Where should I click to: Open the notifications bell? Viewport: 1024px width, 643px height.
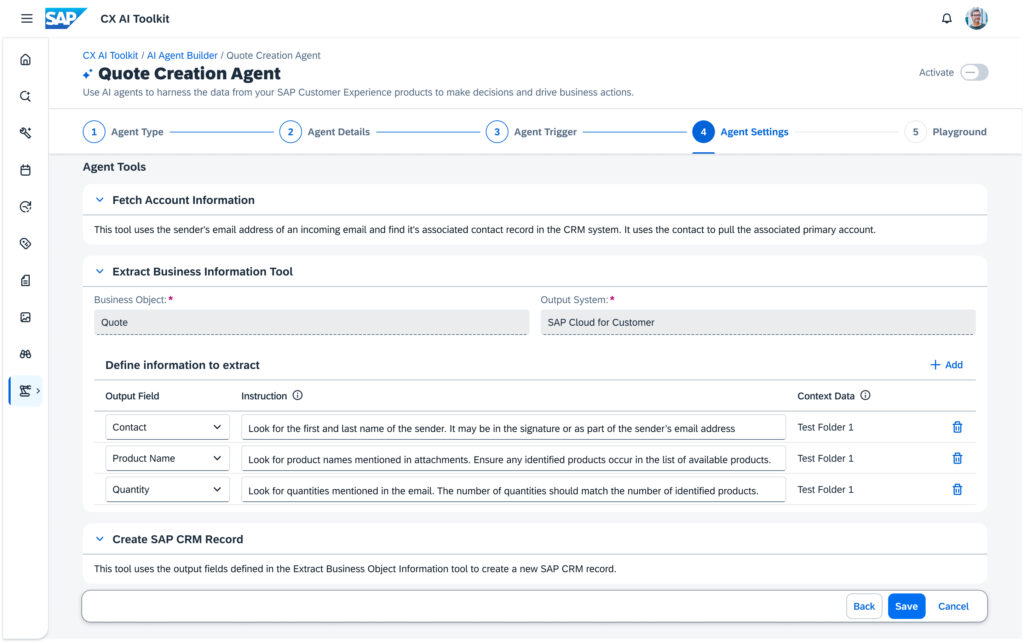tap(946, 18)
